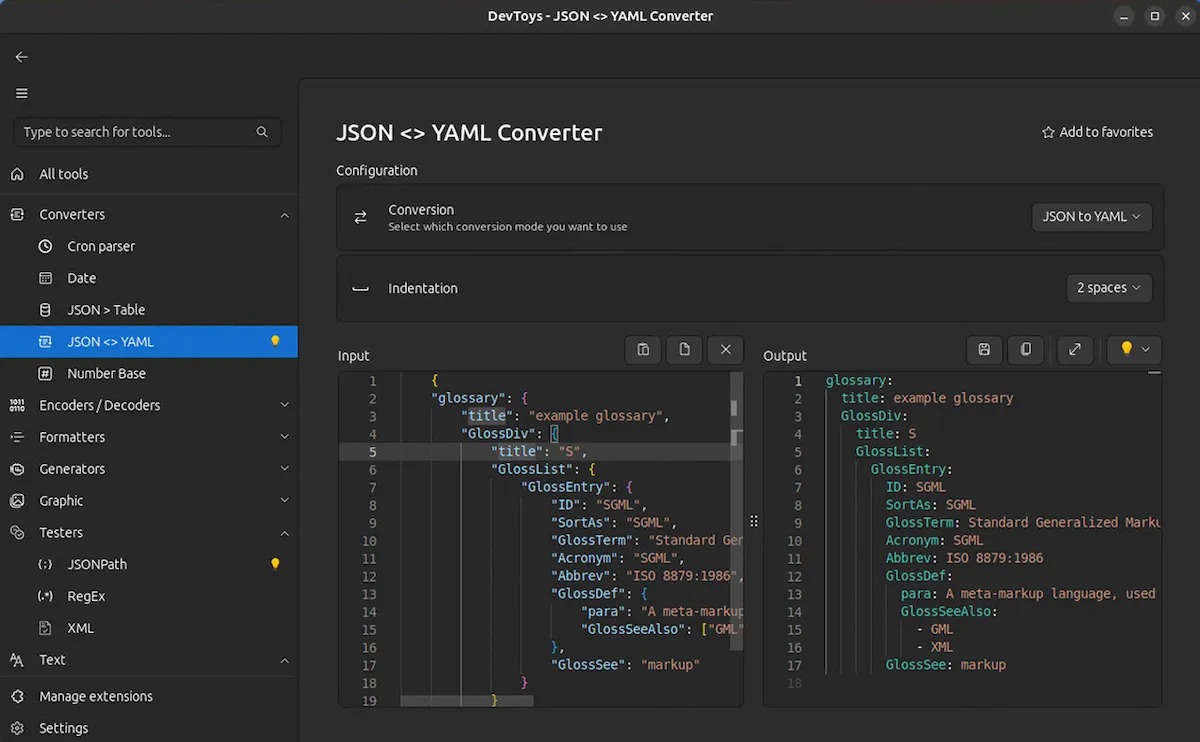Viewport: 1200px width, 742px height.
Task: Expand the Encoders / Decoders group chevron
Action: click(285, 405)
